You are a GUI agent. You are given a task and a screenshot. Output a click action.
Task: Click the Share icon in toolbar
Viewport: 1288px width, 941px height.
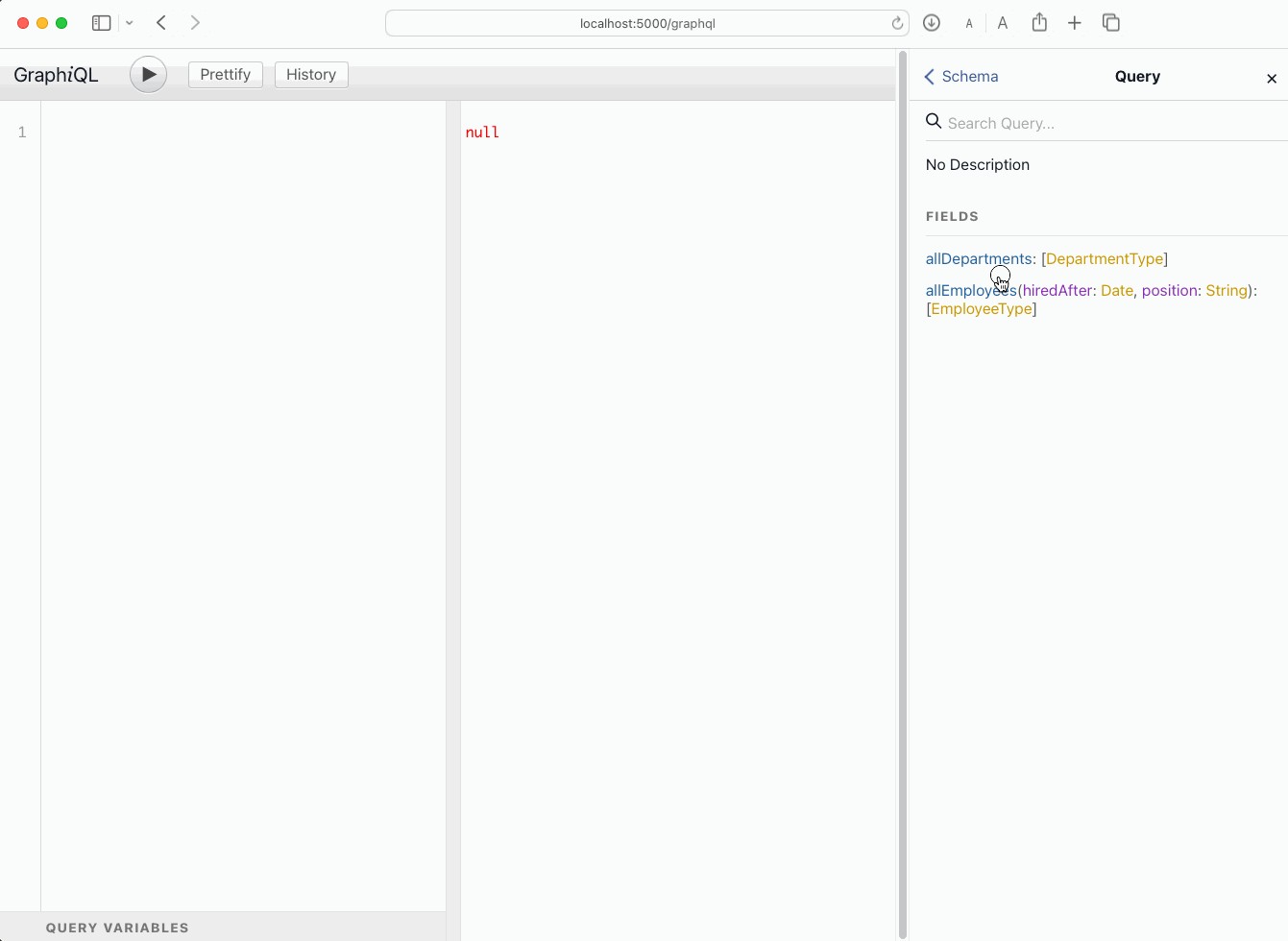[x=1039, y=23]
